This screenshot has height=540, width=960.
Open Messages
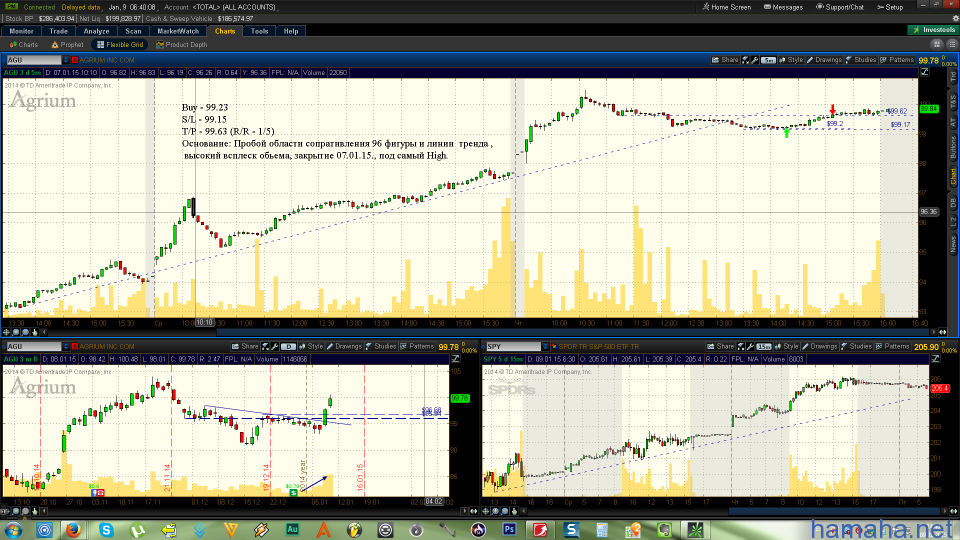[783, 7]
